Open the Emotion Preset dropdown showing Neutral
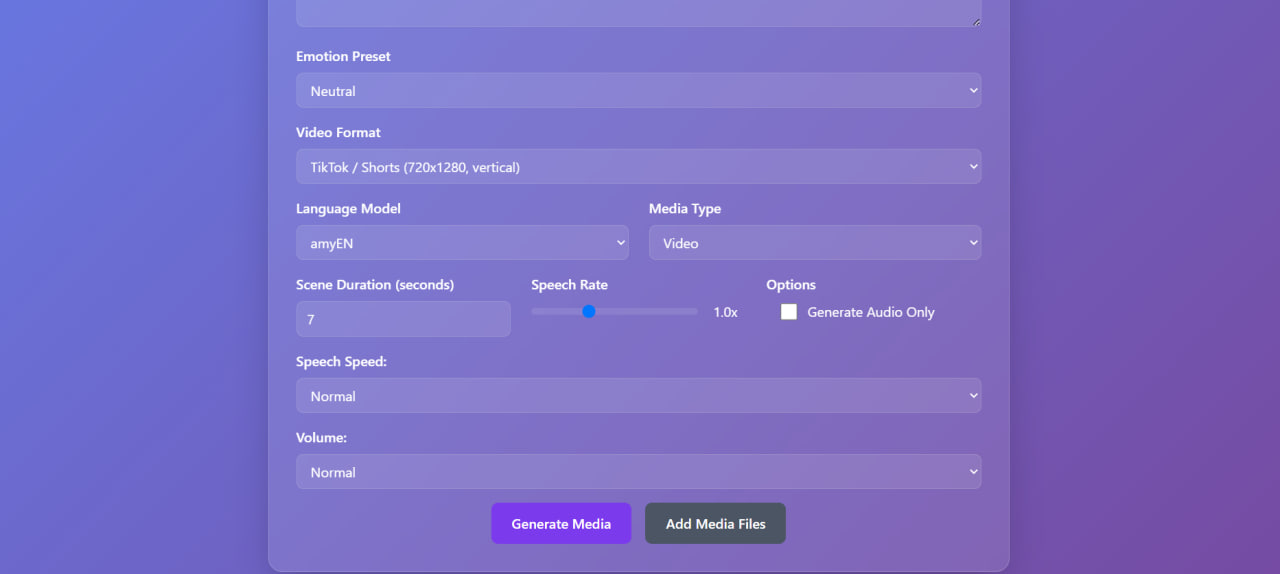Image resolution: width=1280 pixels, height=574 pixels. [638, 90]
